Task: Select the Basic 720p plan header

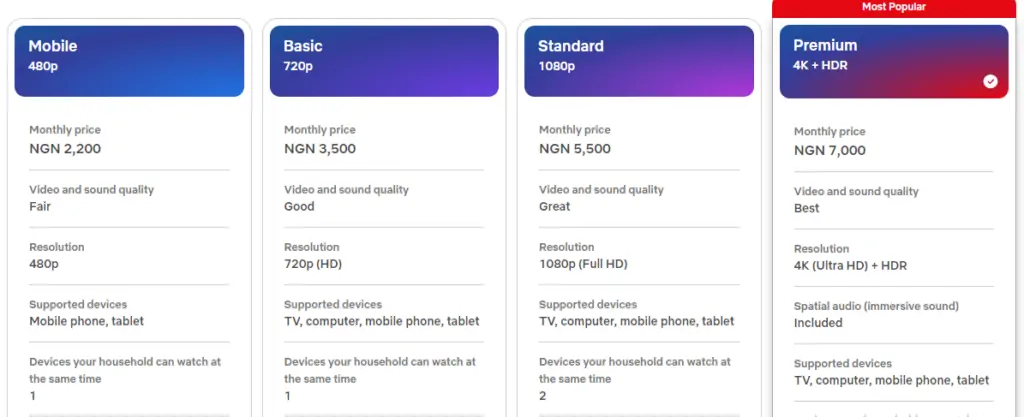Action: [384, 61]
